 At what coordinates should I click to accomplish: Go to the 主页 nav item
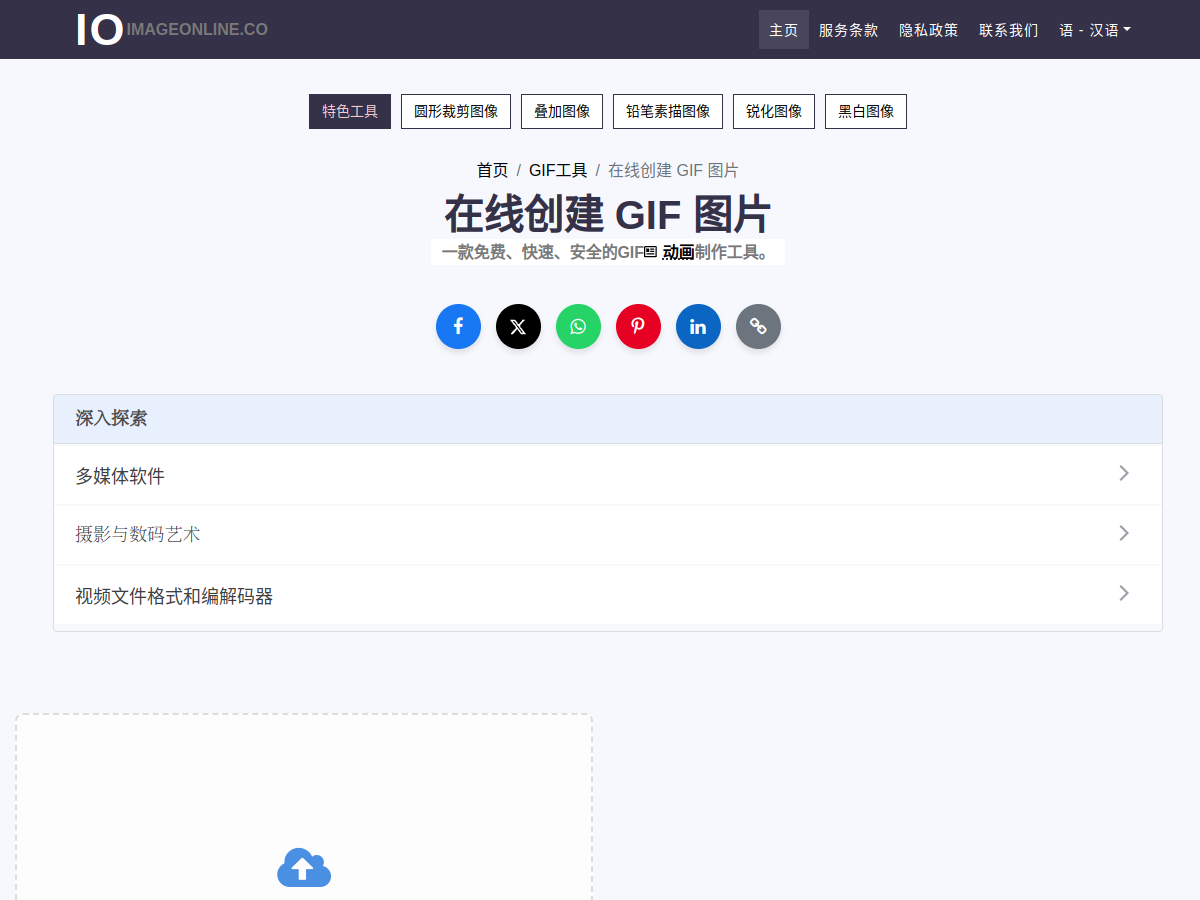(784, 30)
